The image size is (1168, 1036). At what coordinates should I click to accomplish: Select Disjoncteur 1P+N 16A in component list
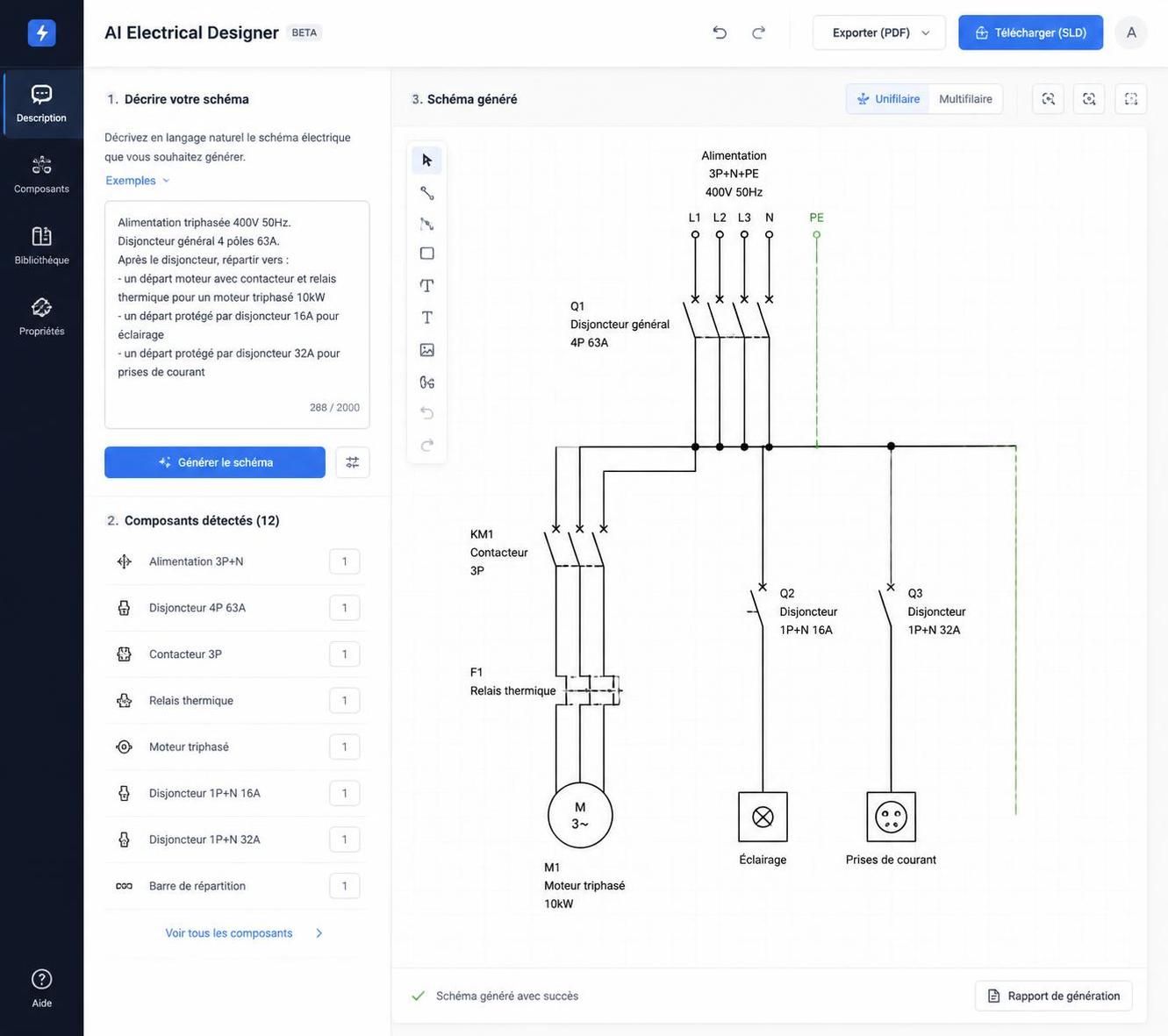click(x=237, y=794)
